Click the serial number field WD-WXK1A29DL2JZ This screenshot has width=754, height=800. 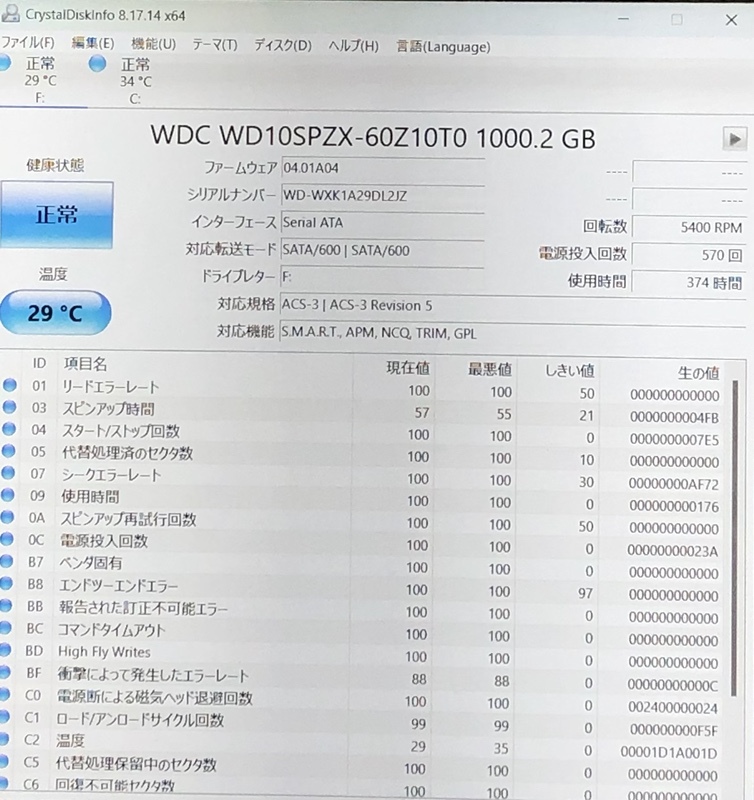coord(382,196)
